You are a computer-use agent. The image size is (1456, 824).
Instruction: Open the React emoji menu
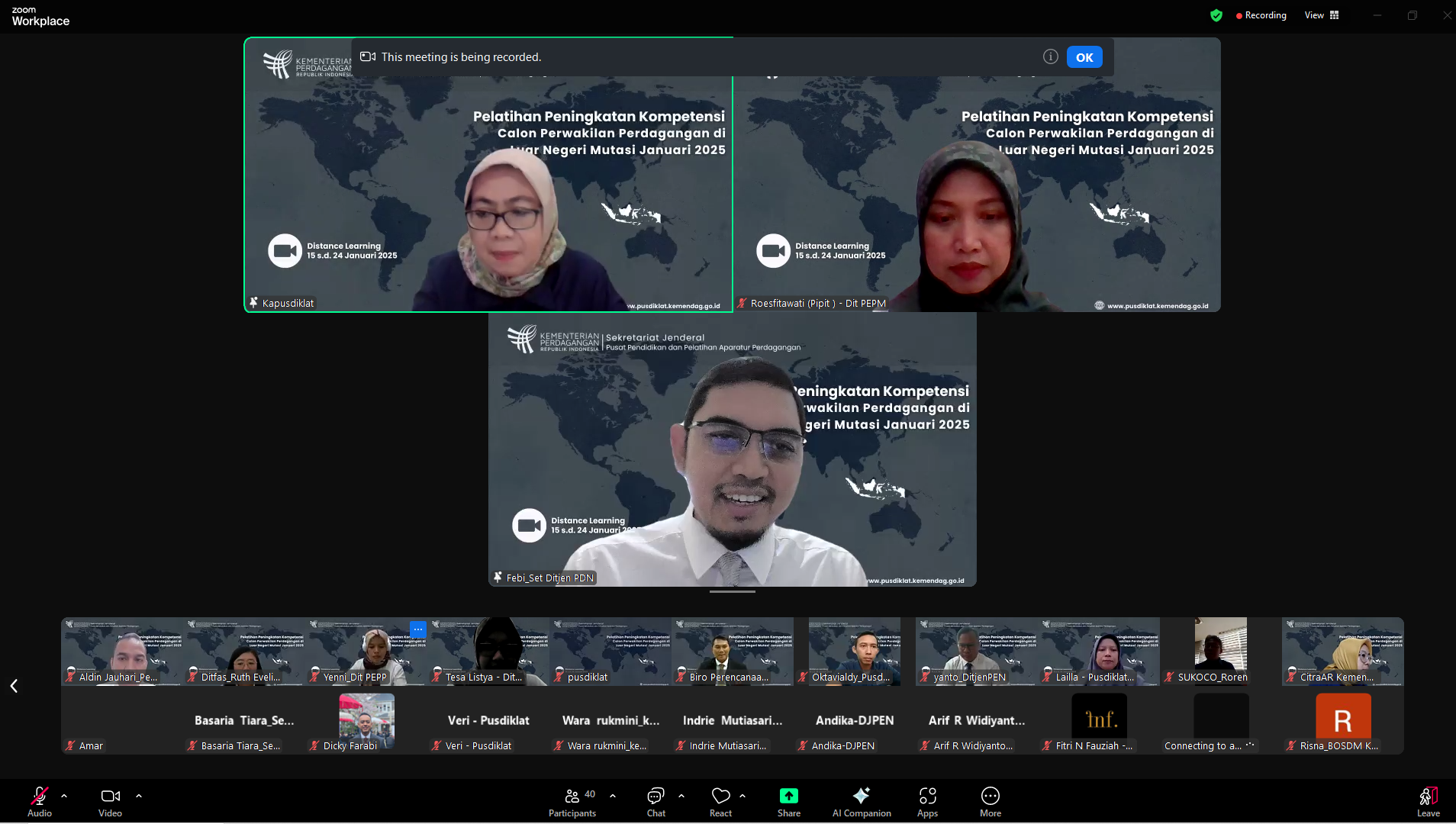pyautogui.click(x=720, y=801)
